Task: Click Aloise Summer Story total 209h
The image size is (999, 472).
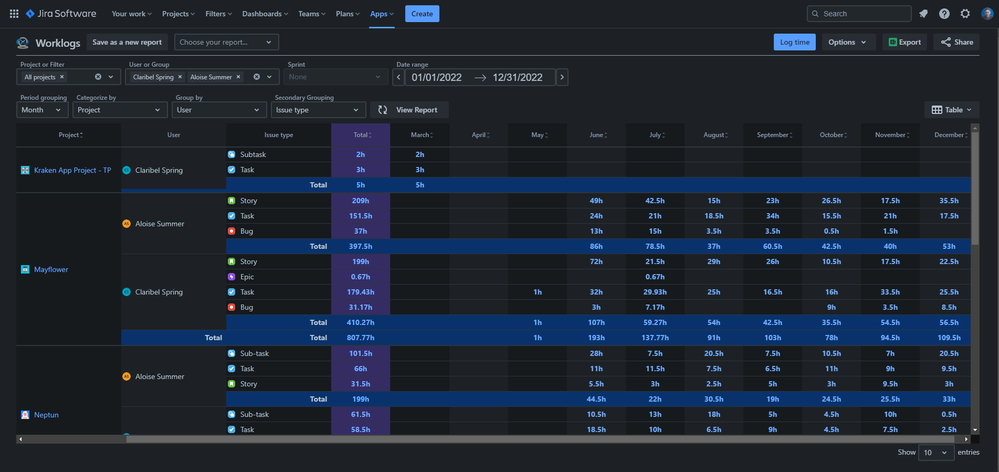Action: click(x=361, y=201)
